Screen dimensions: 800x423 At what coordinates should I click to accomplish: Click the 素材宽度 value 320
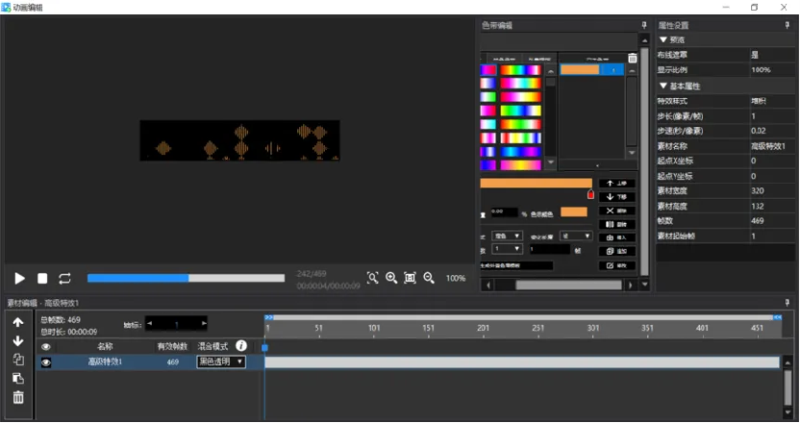click(x=758, y=191)
